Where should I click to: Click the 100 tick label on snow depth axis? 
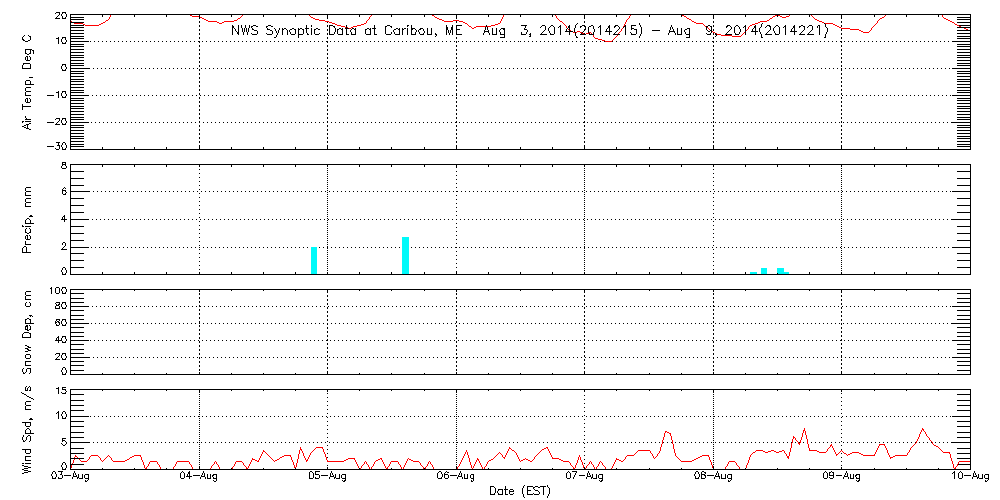click(x=57, y=291)
